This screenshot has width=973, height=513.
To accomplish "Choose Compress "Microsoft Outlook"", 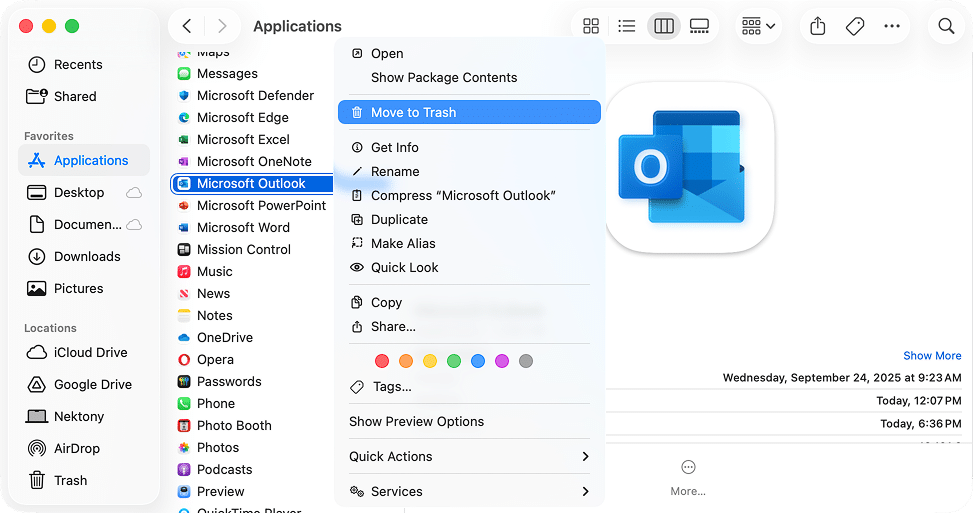I will pos(469,195).
